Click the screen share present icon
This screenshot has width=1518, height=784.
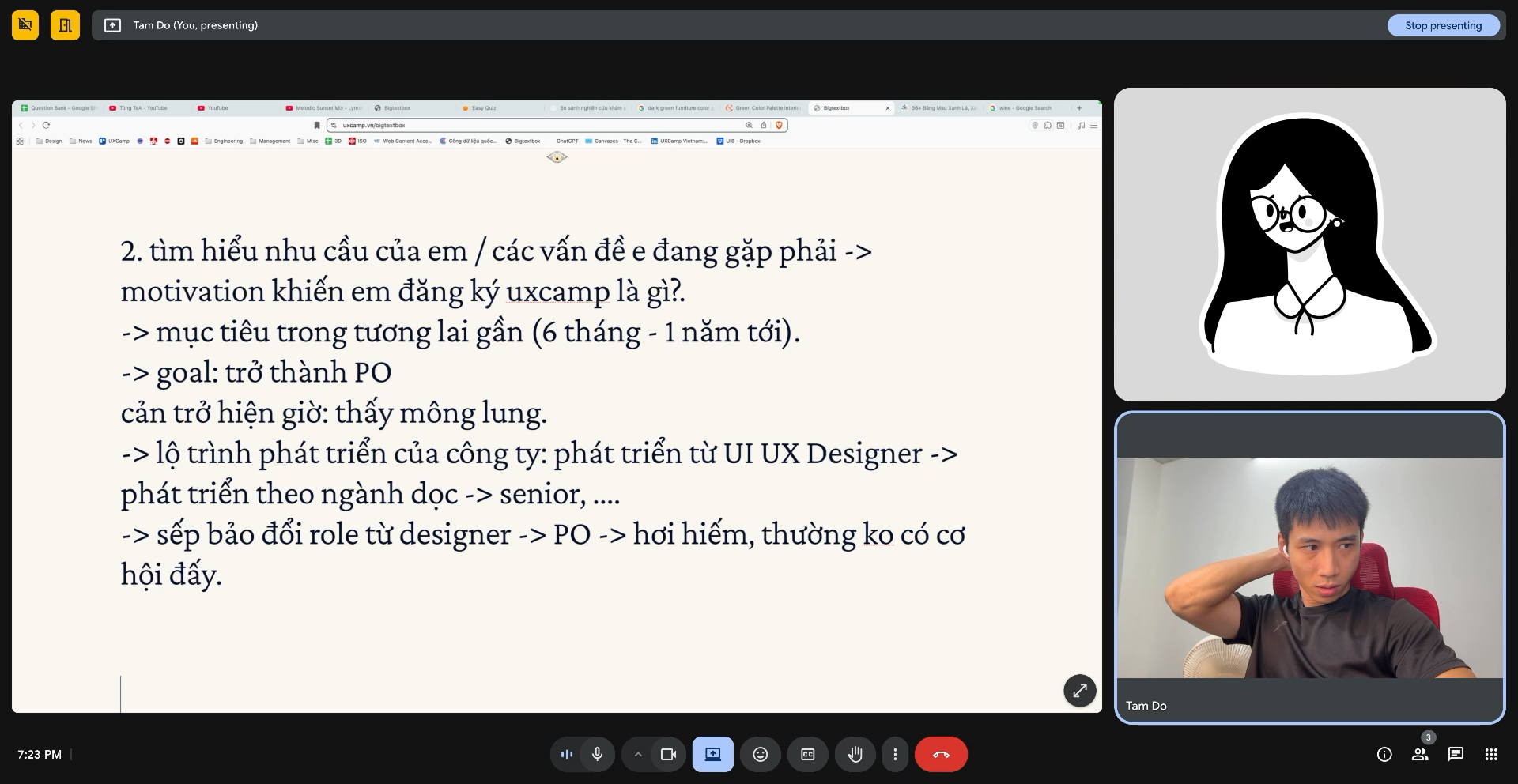[x=712, y=754]
